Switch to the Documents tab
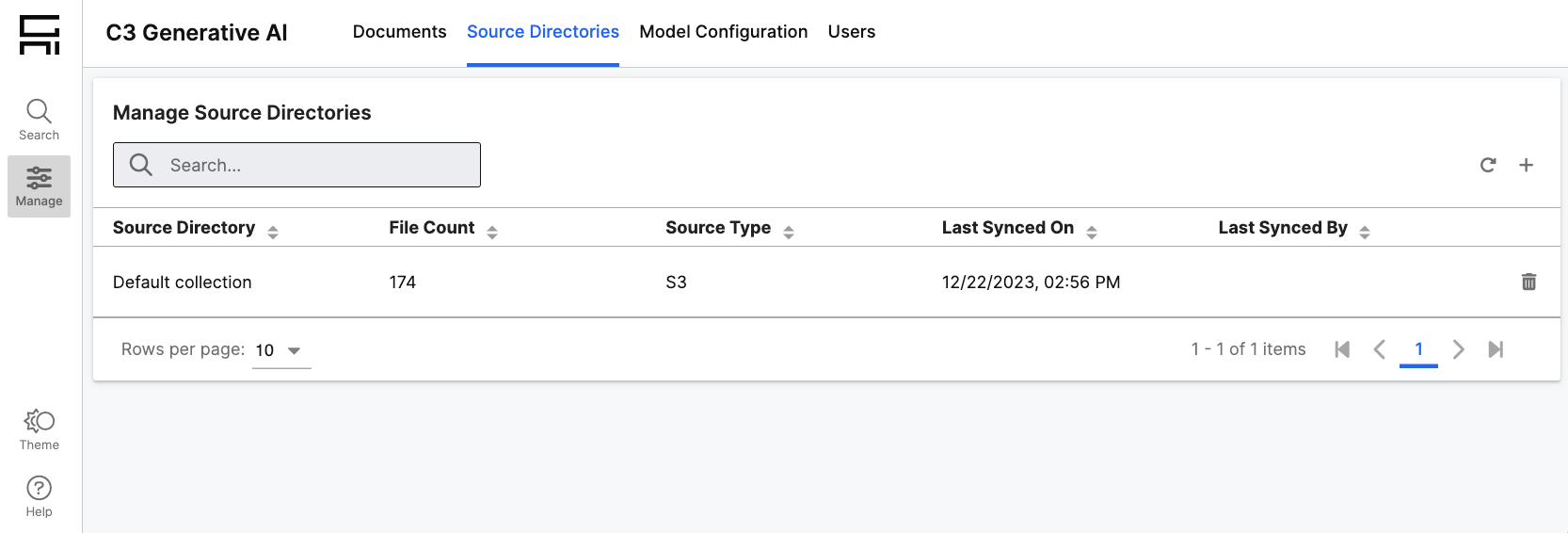 tap(399, 32)
